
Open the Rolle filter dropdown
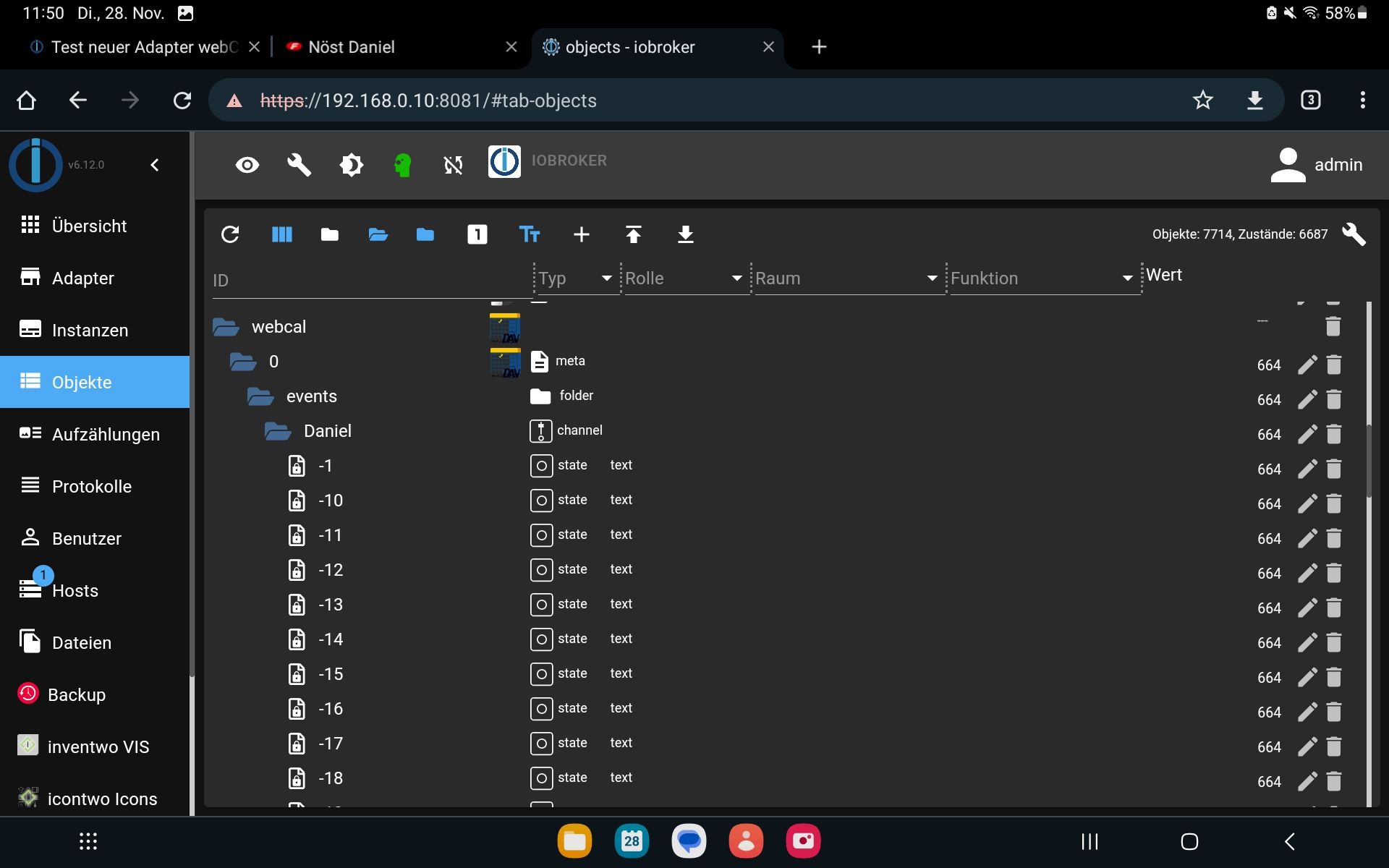coord(737,278)
